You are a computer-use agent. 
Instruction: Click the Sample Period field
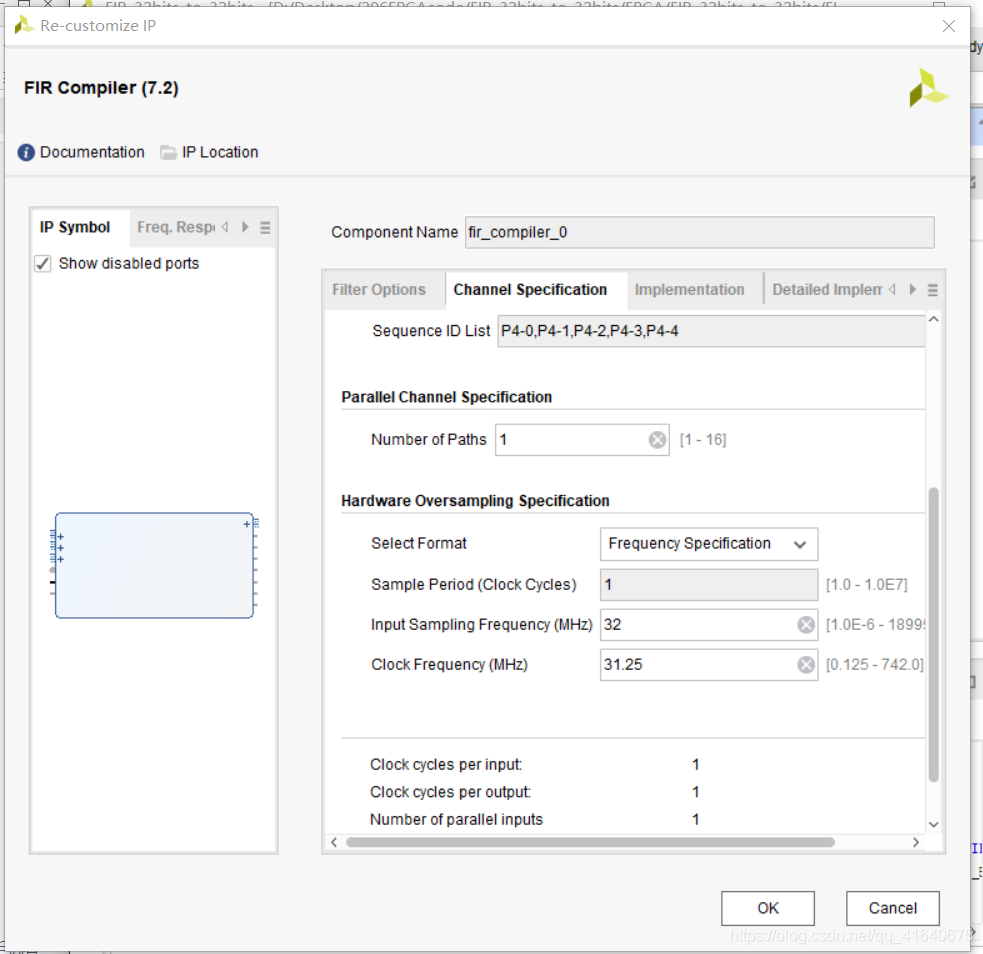coord(708,585)
